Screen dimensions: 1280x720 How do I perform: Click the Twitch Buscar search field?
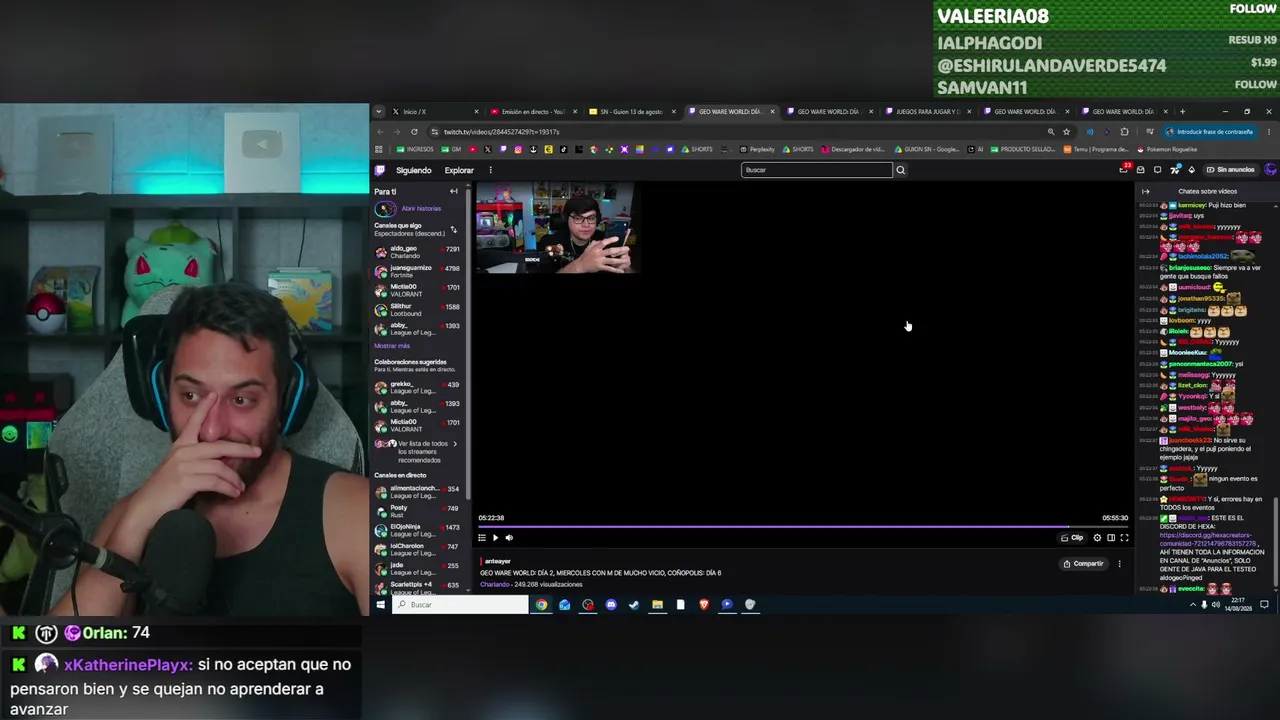(816, 170)
